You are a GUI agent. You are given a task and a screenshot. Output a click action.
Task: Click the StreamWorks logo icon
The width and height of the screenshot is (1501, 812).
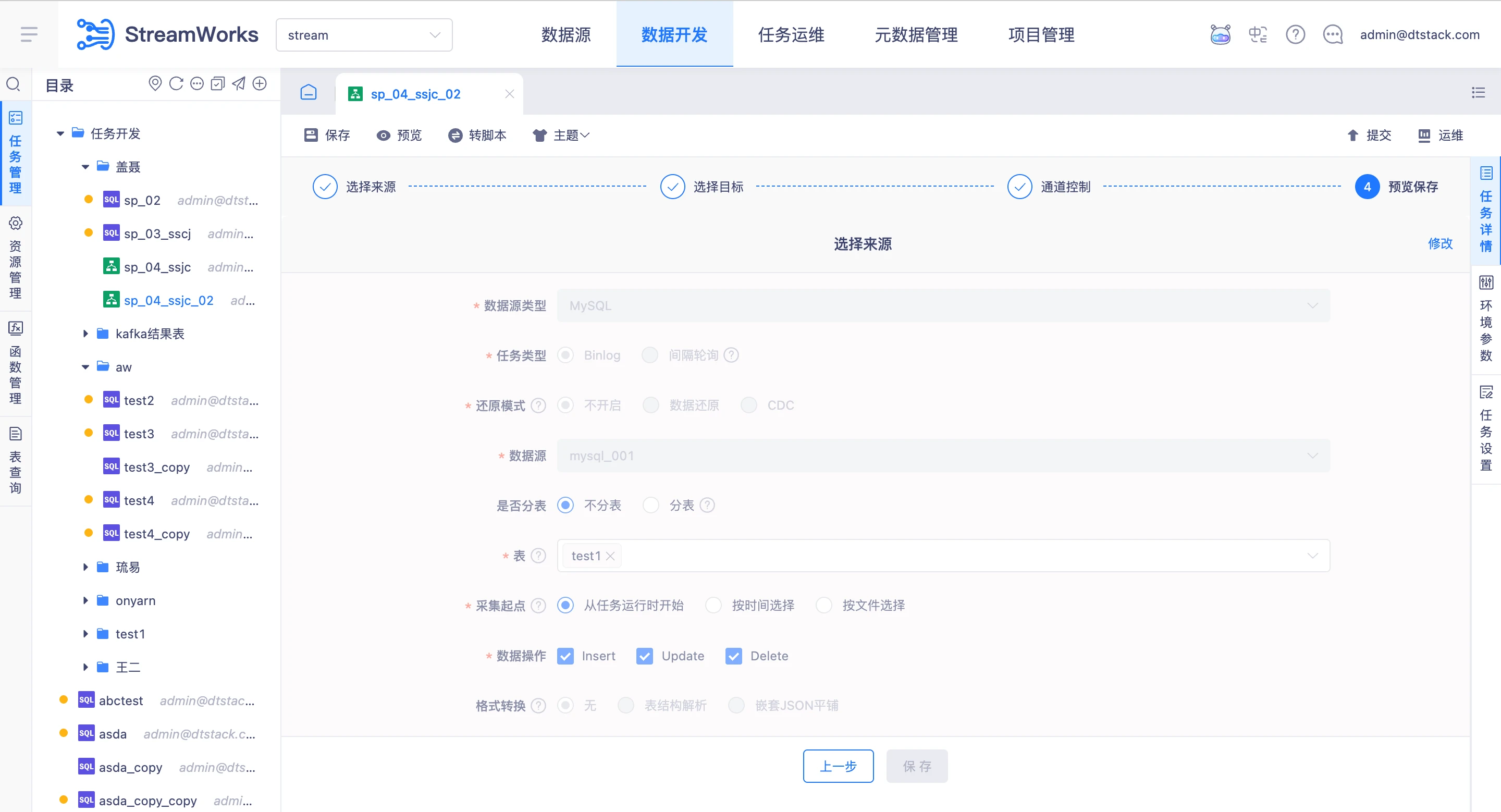coord(96,34)
